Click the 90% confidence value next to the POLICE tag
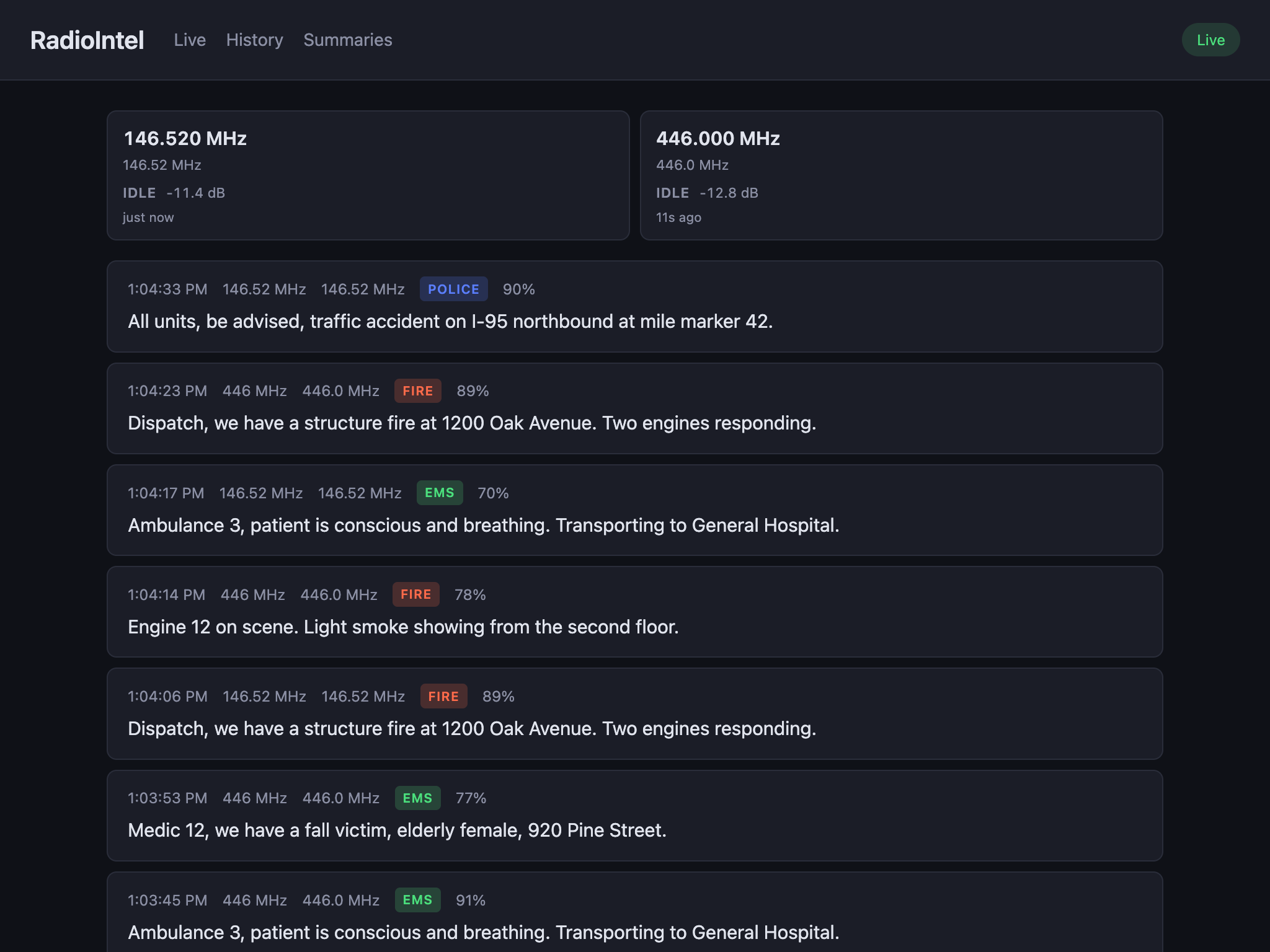This screenshot has width=1270, height=952. point(518,289)
